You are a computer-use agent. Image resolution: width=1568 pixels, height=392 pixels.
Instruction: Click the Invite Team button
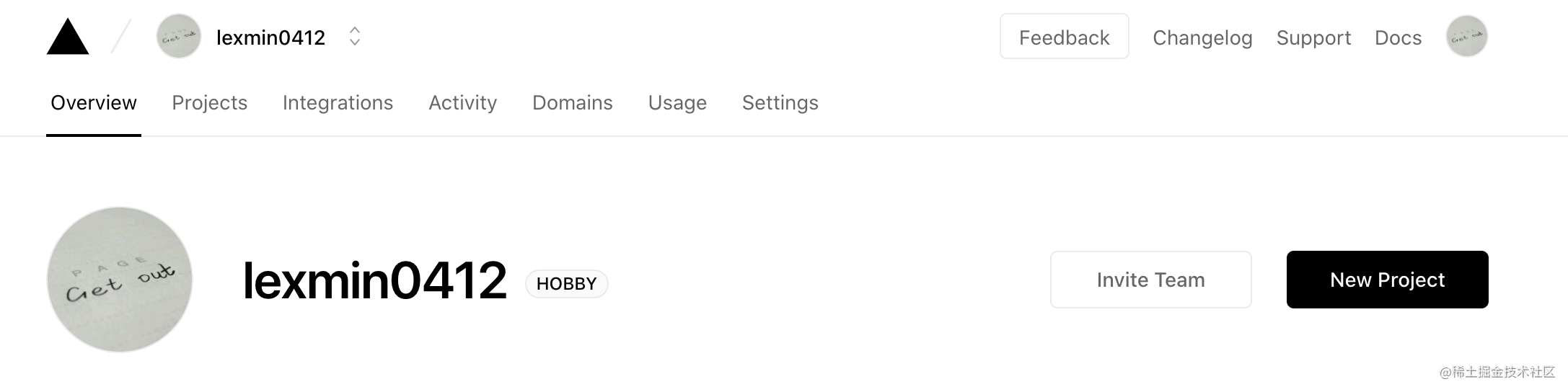tap(1151, 280)
